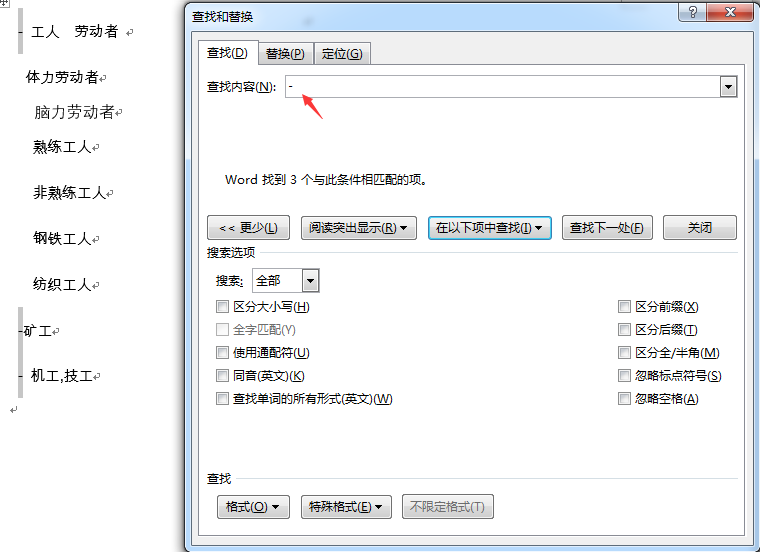Click the 关闭 button
The image size is (760, 552).
point(699,228)
